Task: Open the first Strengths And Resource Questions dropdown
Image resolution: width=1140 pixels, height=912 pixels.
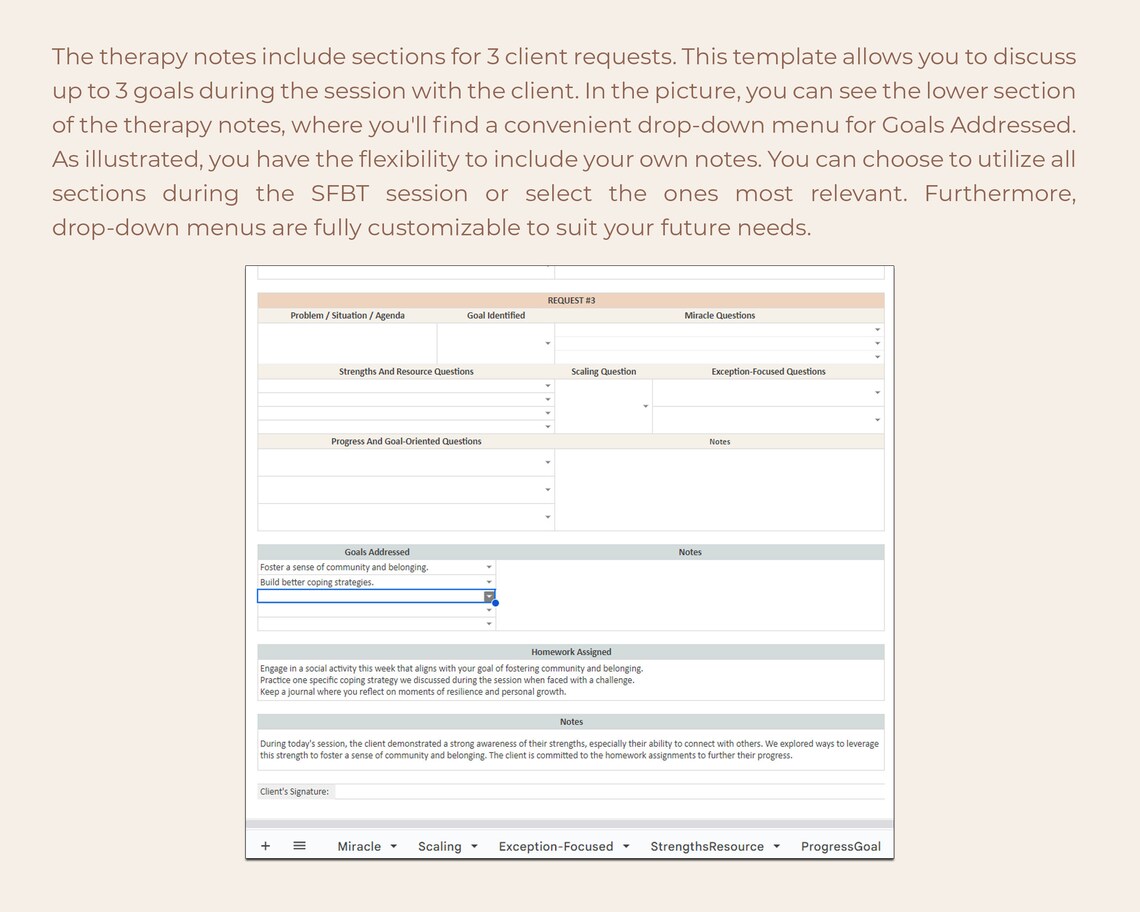Action: point(548,384)
